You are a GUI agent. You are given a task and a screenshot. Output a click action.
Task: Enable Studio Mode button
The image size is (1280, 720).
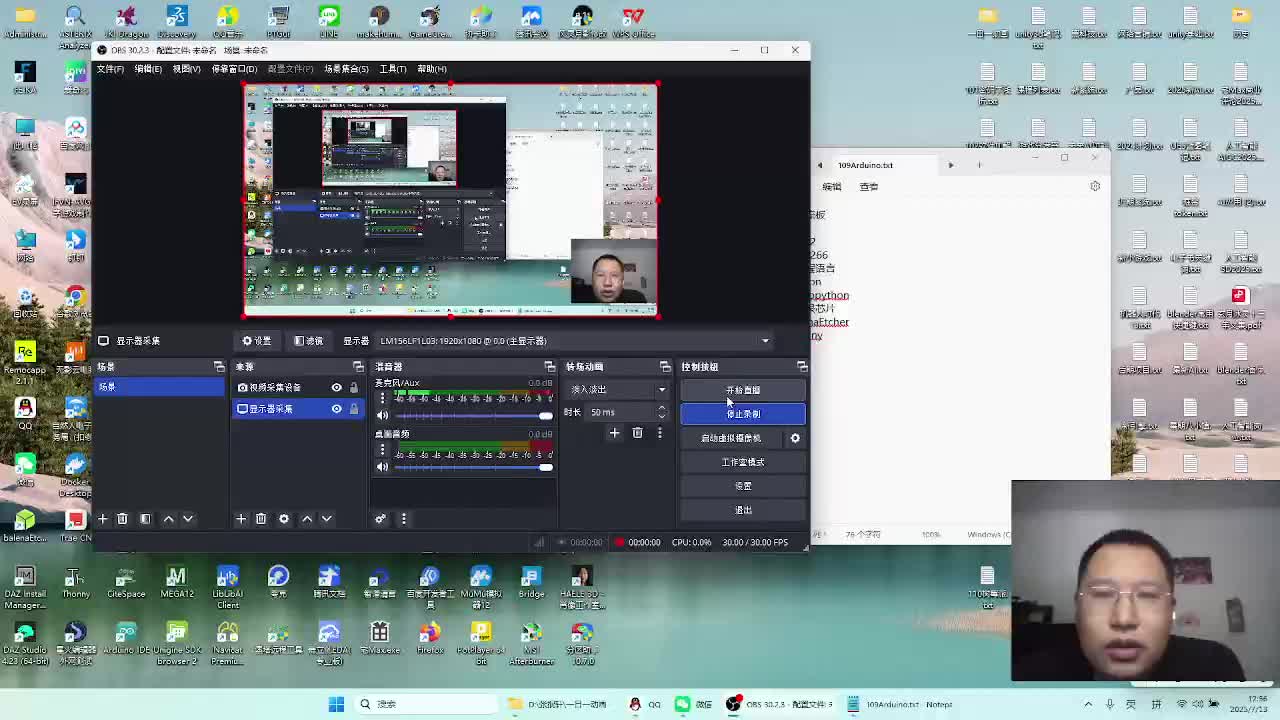tap(743, 462)
